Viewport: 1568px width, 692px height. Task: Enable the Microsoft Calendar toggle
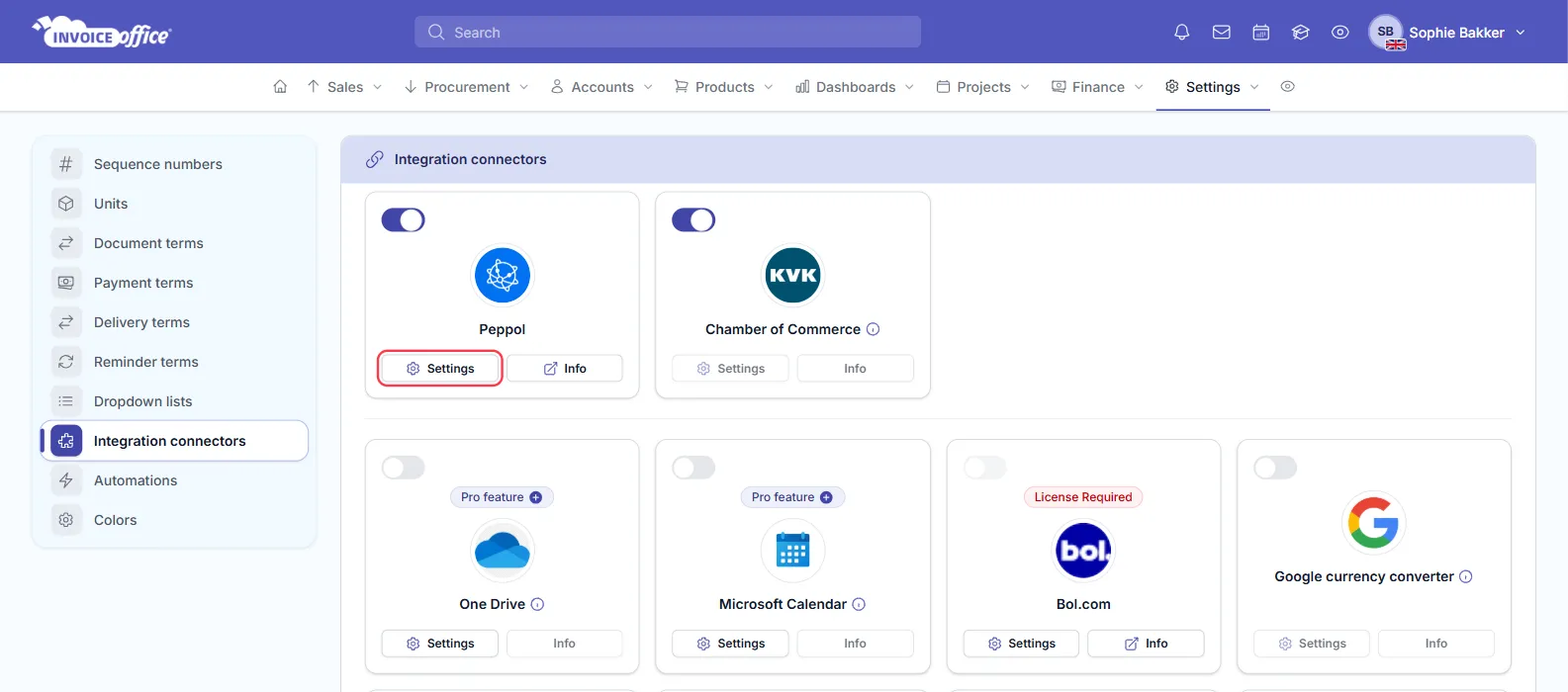(x=693, y=467)
